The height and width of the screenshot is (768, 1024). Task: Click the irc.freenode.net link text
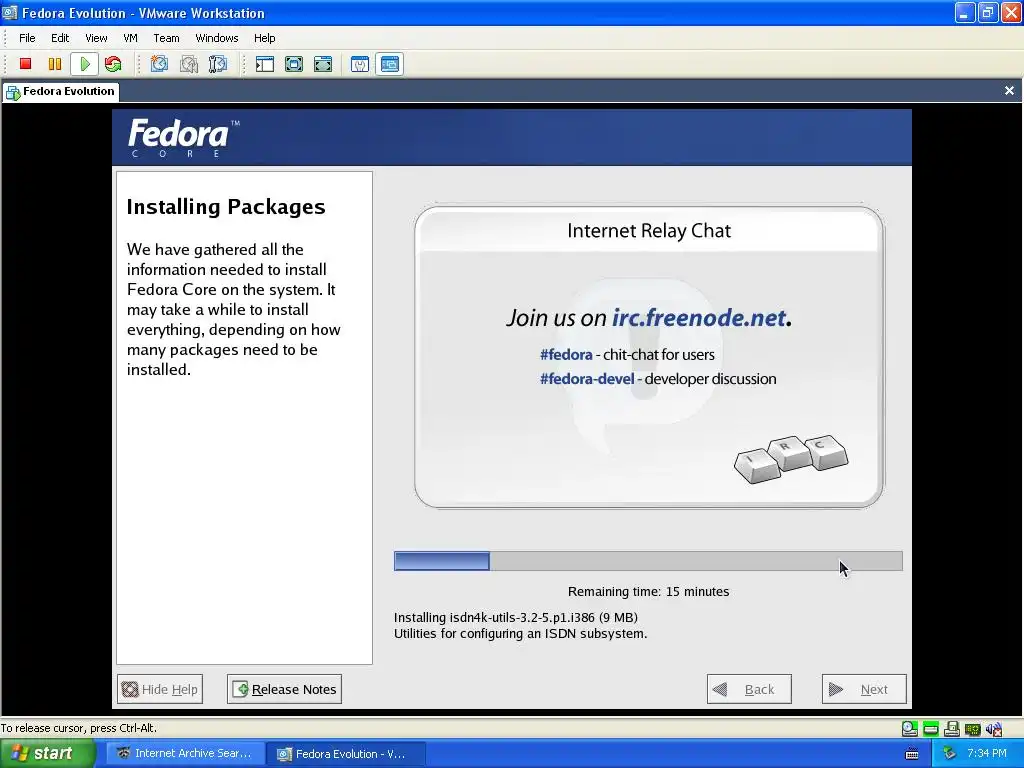coord(699,318)
